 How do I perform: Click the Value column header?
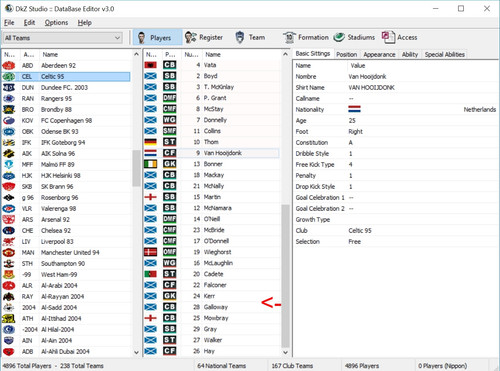click(x=423, y=66)
